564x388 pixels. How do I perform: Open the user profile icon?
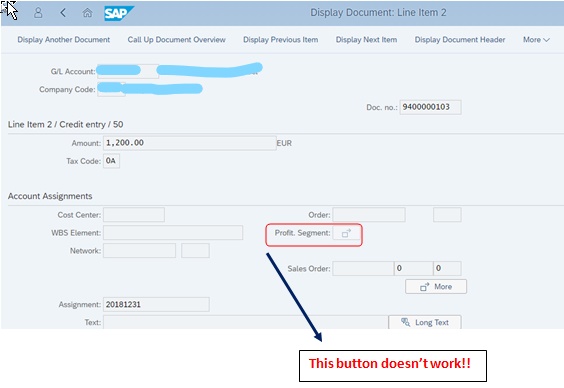tap(38, 13)
